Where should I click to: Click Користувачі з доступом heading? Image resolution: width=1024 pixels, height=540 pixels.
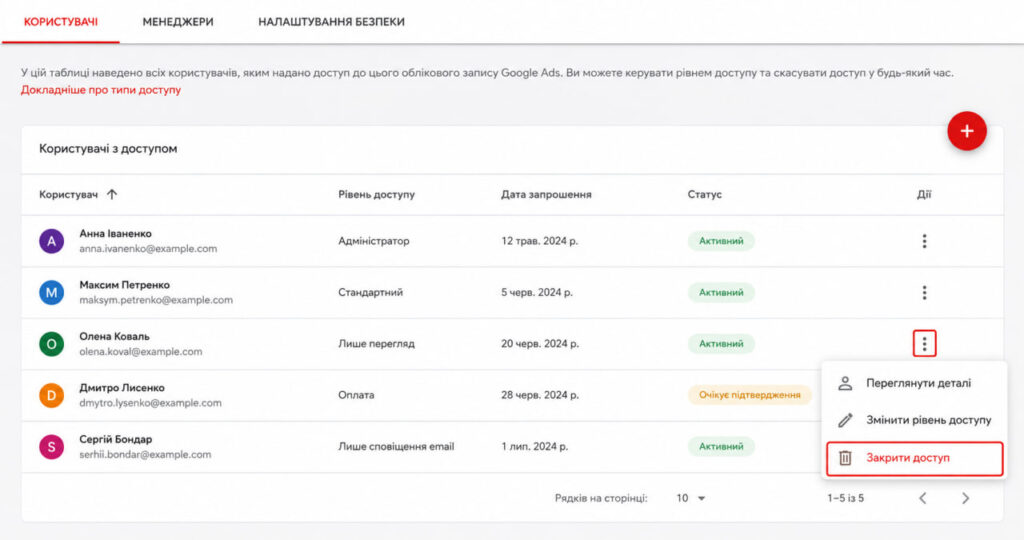(108, 149)
